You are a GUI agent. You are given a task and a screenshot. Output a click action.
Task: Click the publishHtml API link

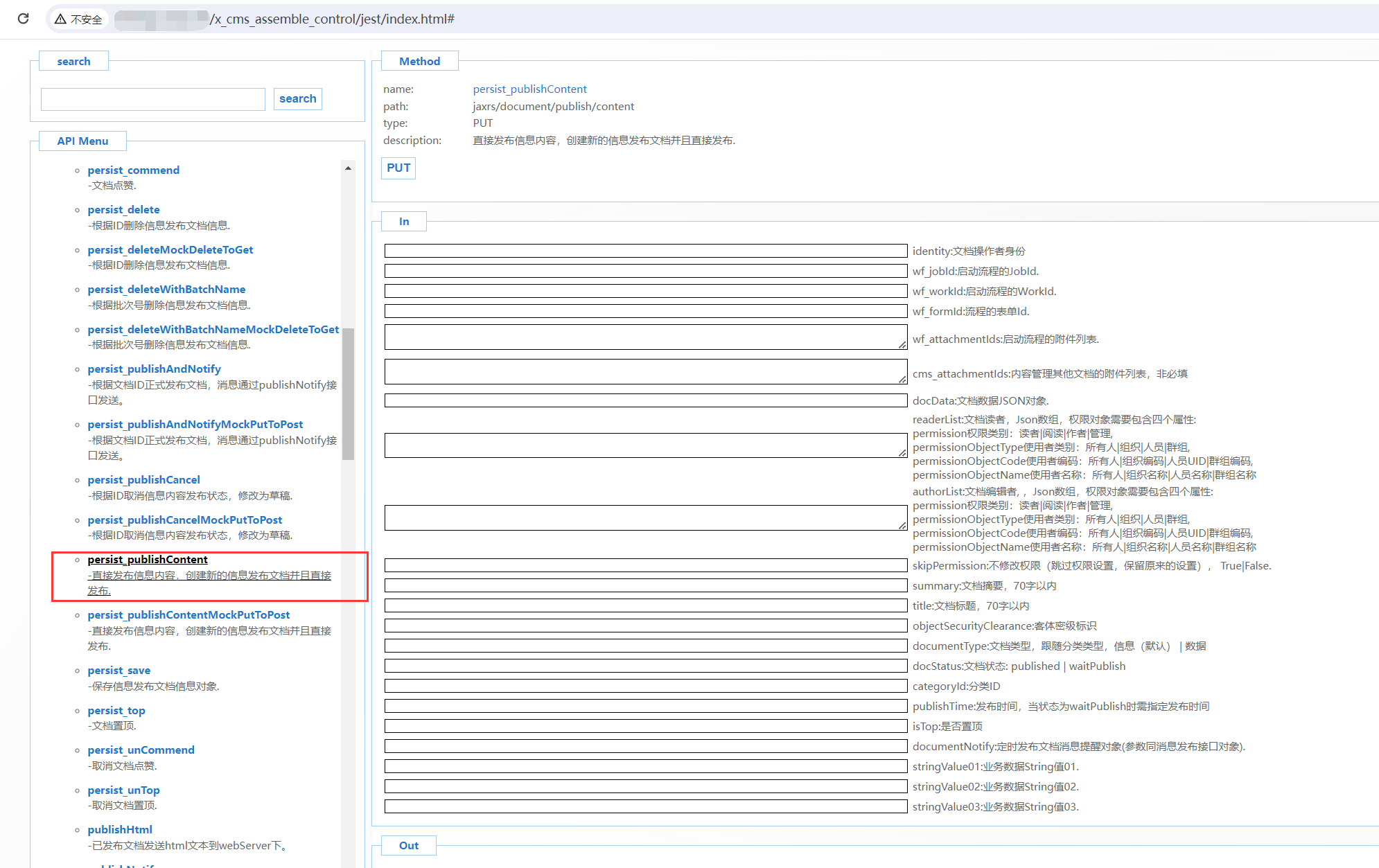(x=120, y=829)
